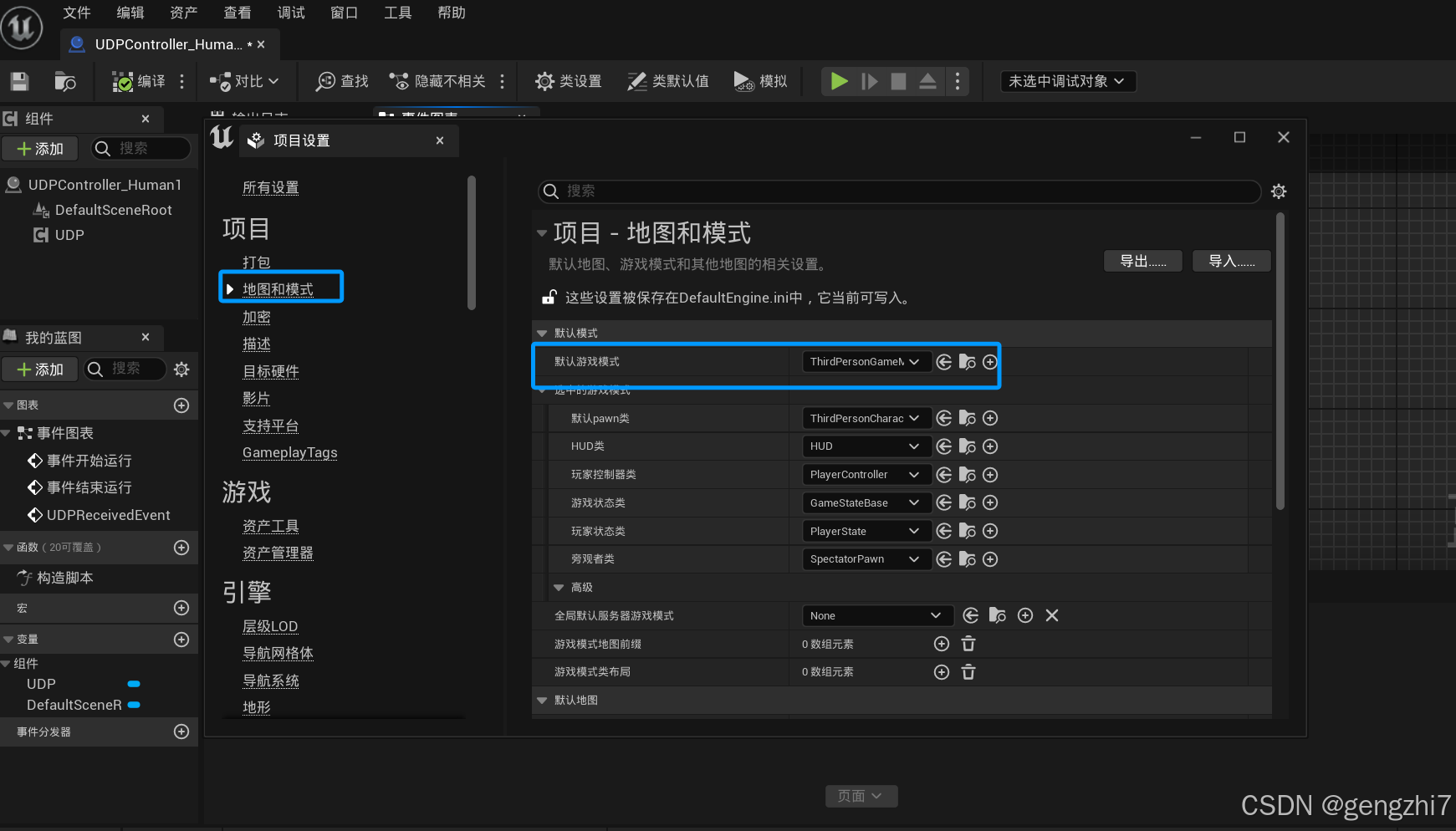Browse to ThirdPersonGameMode asset via folder icon
This screenshot has height=831, width=1456.
967,361
